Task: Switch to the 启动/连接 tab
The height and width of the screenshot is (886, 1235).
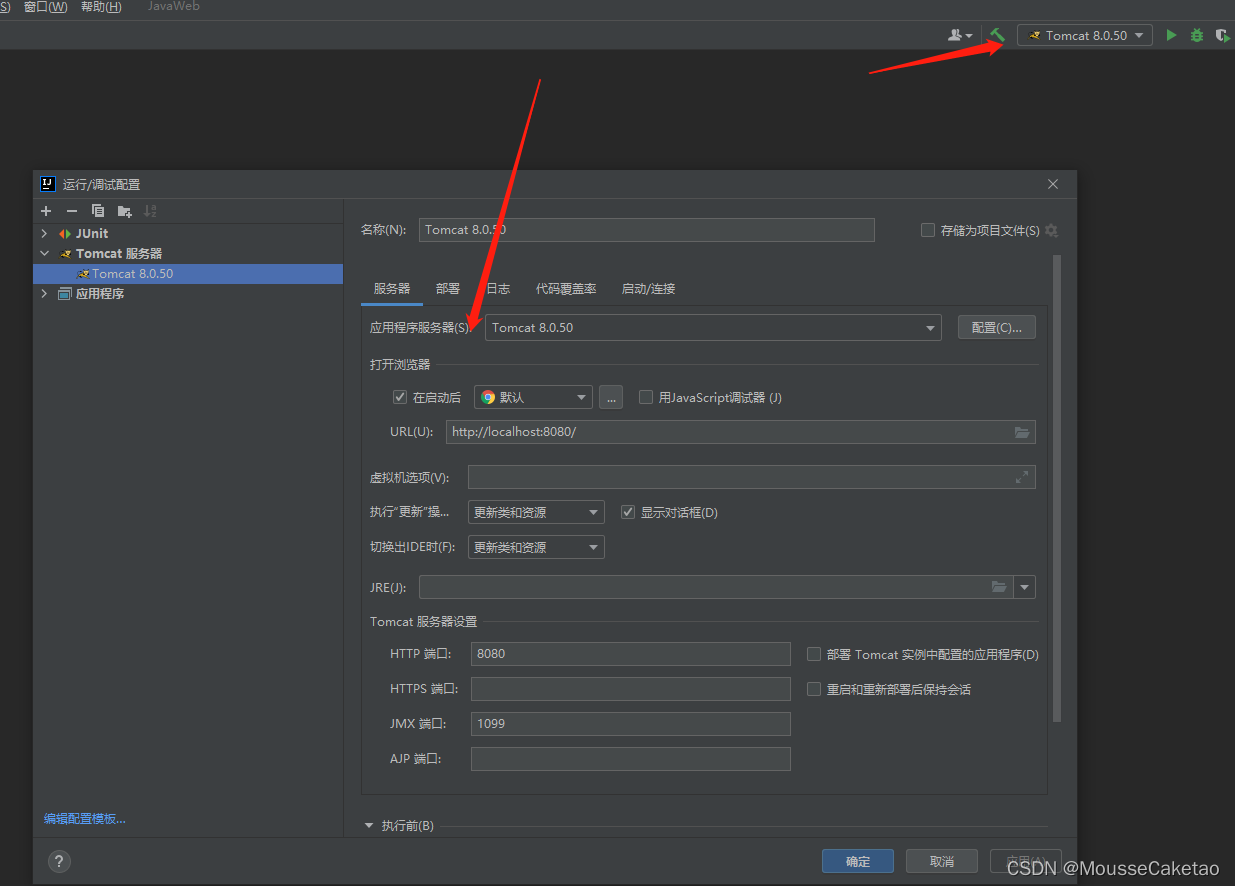Action: point(648,288)
